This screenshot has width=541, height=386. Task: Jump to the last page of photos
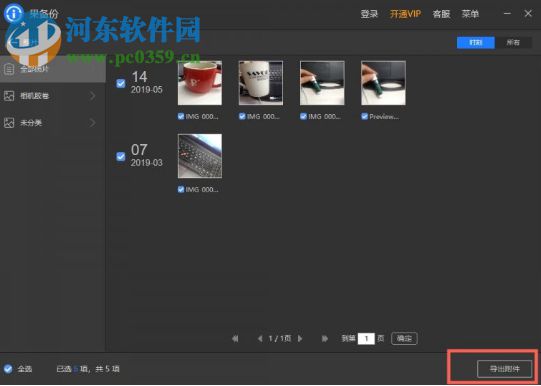[x=325, y=338]
